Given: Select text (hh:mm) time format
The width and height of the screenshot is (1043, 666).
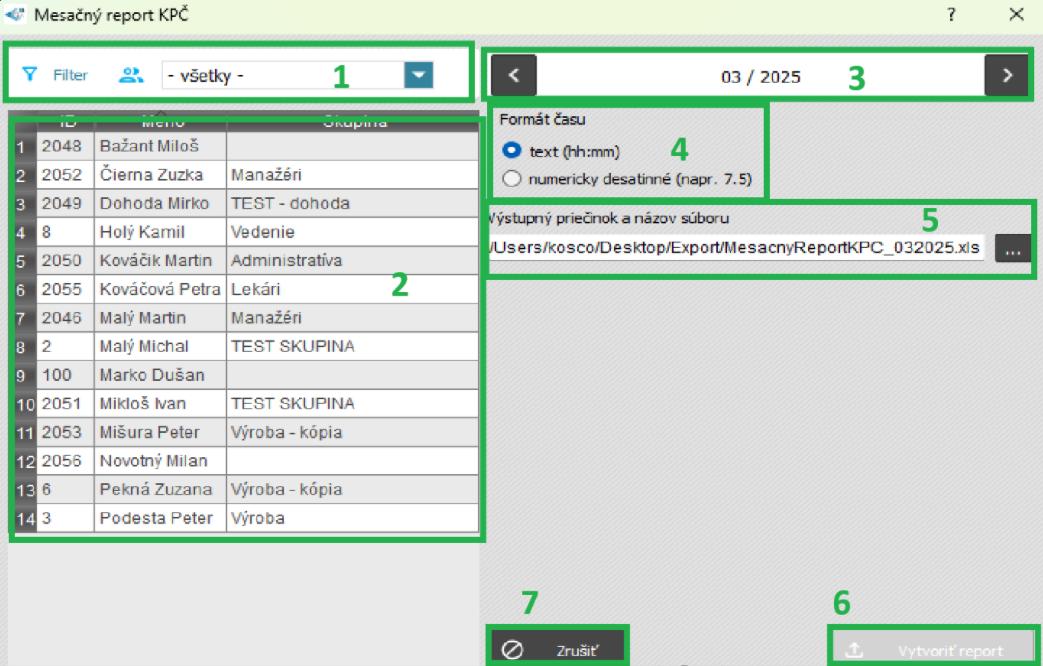Looking at the screenshot, I should click(513, 150).
